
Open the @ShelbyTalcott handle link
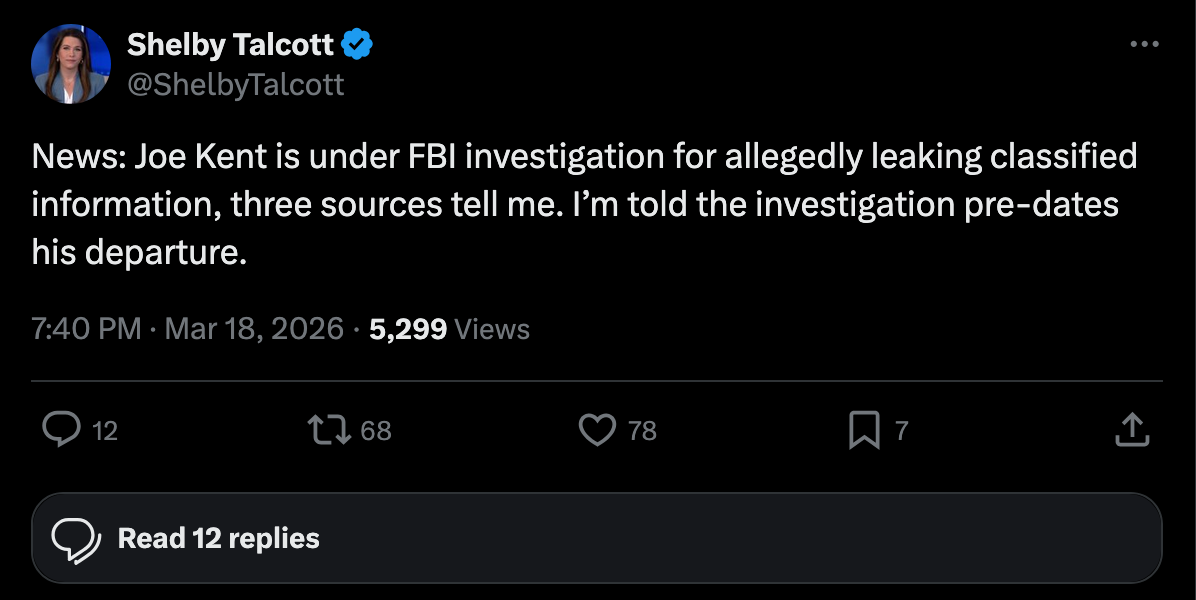pos(235,85)
